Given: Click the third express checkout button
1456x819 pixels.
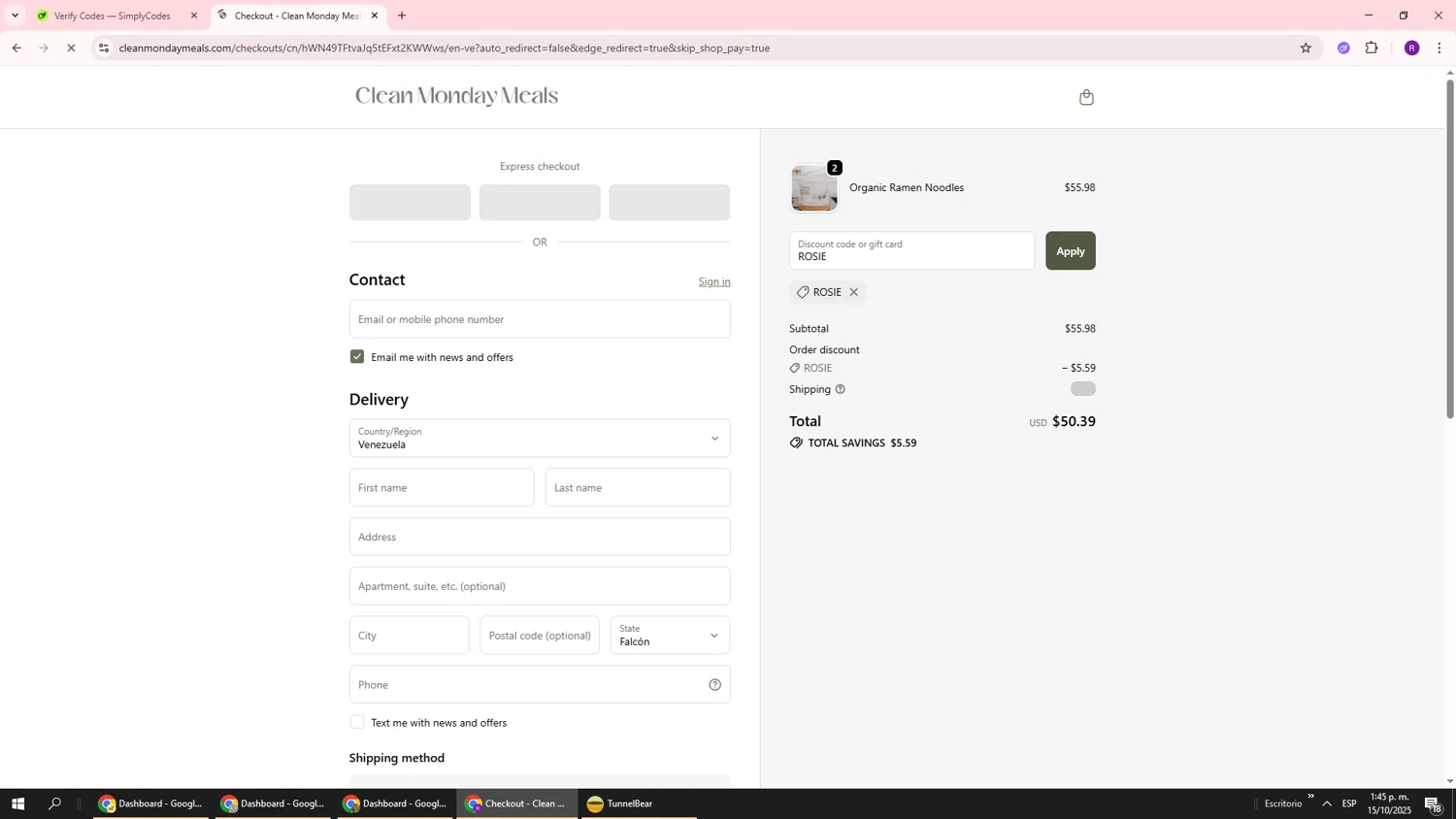Looking at the screenshot, I should (x=670, y=203).
